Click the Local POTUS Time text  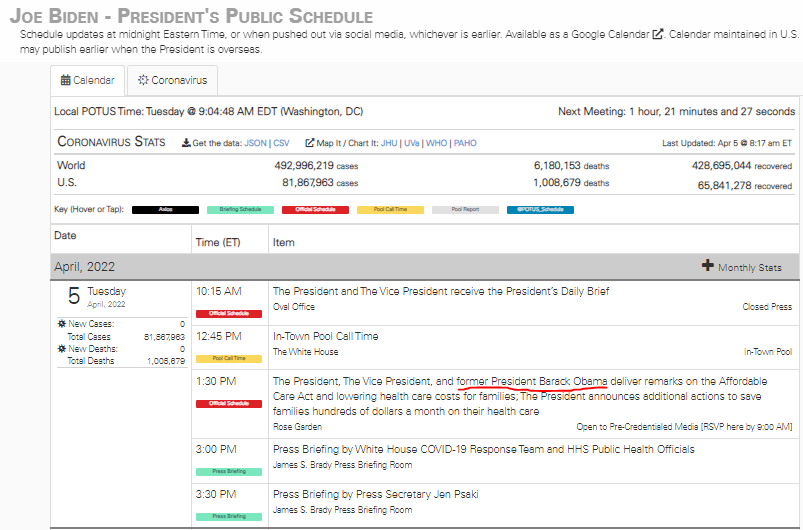click(208, 111)
